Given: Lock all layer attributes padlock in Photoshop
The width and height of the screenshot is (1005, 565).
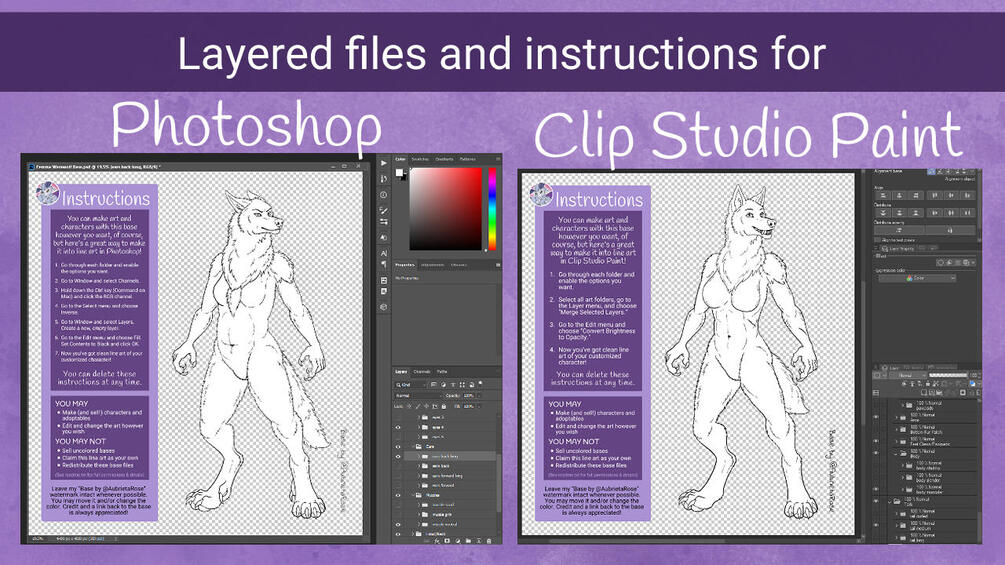Looking at the screenshot, I should click(x=444, y=406).
